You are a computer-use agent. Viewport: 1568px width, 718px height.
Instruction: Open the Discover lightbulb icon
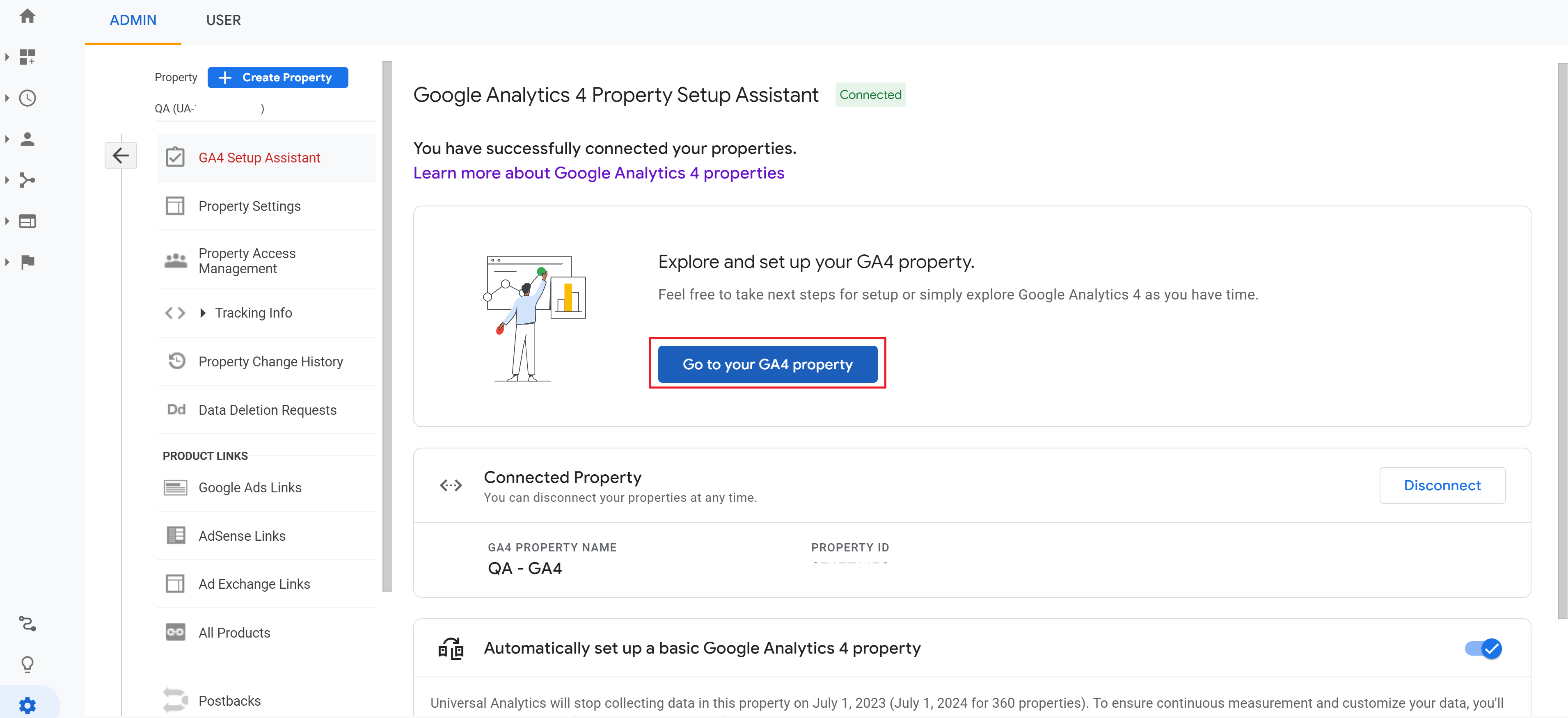pos(27,664)
